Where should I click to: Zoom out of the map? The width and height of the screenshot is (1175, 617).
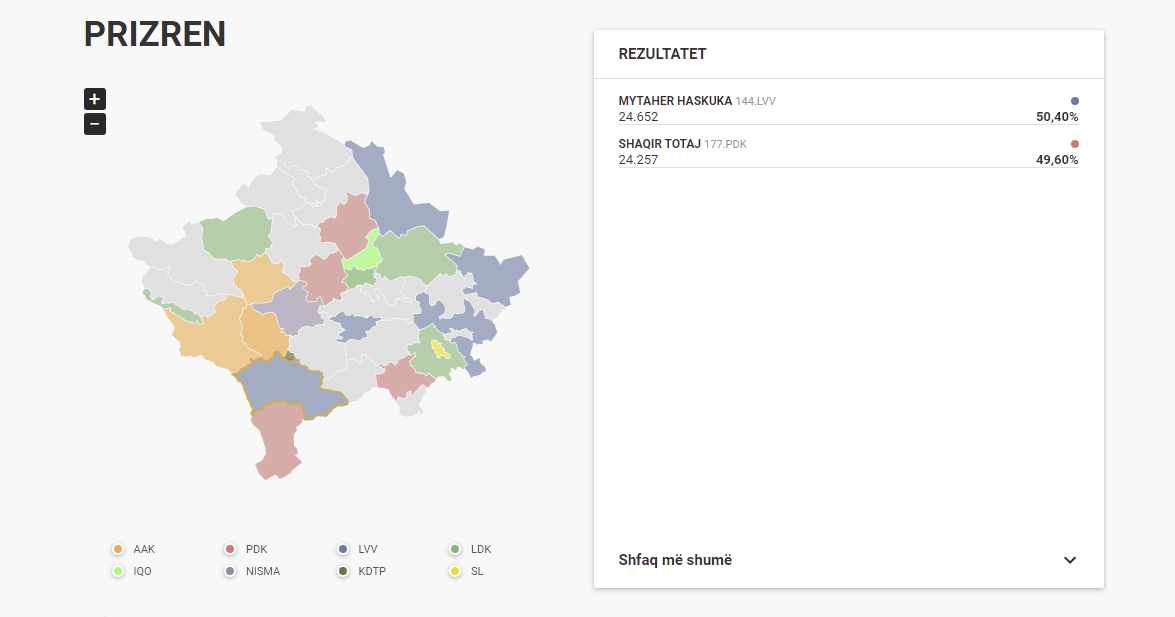(95, 124)
